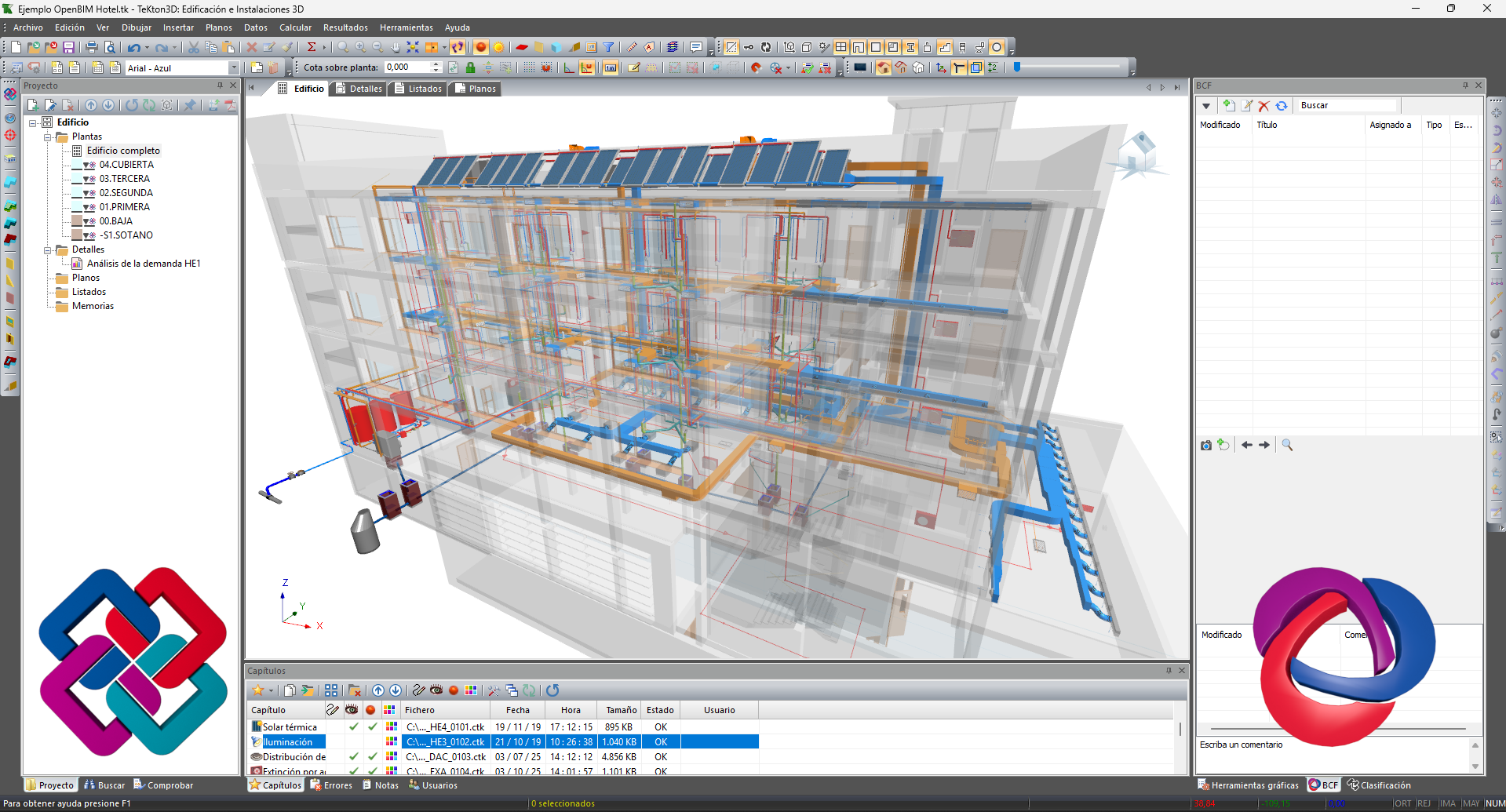The width and height of the screenshot is (1506, 812).
Task: Collapse the Plantas folder in project tree
Action: click(x=47, y=137)
